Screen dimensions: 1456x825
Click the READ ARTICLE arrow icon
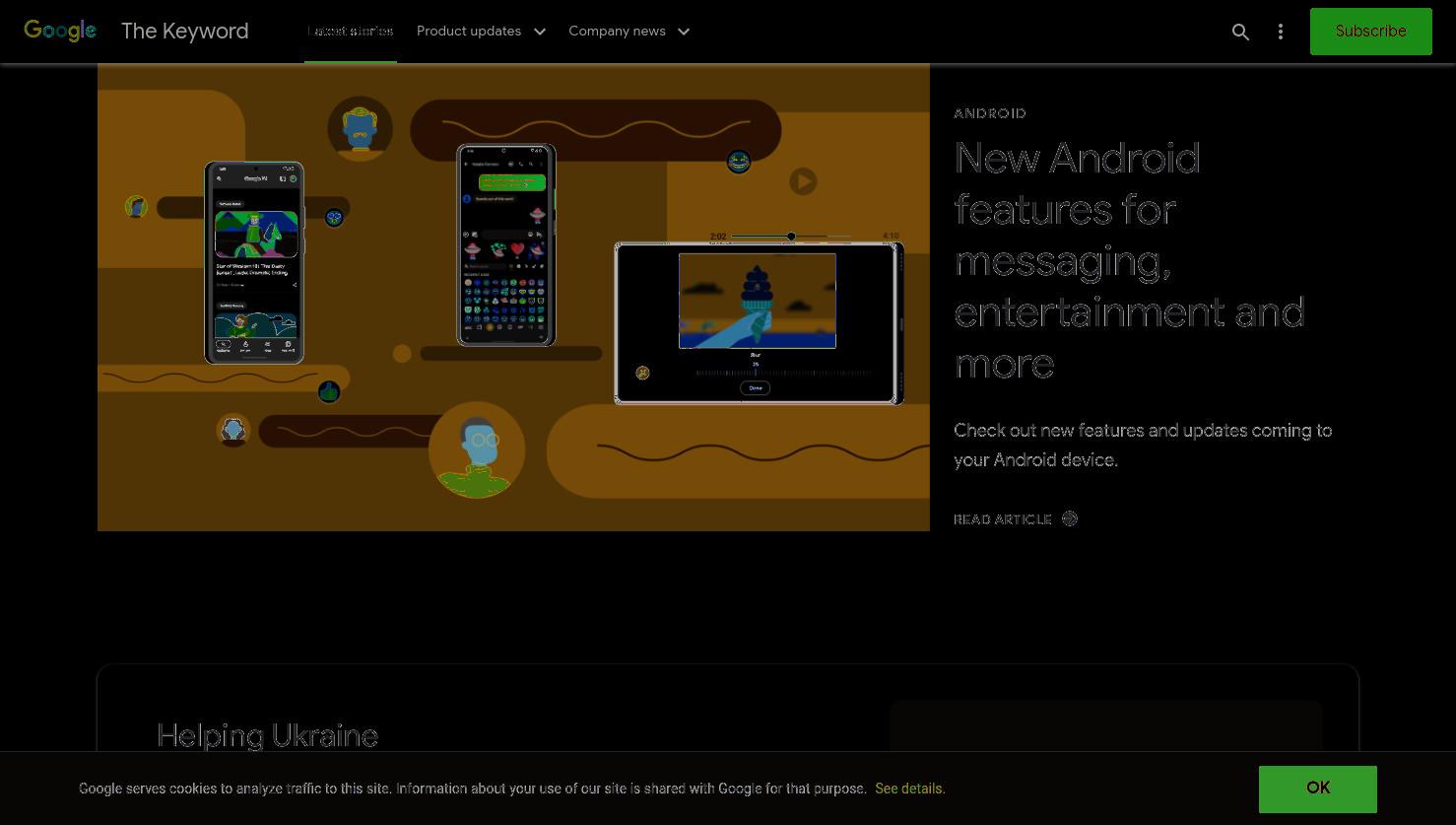1070,518
